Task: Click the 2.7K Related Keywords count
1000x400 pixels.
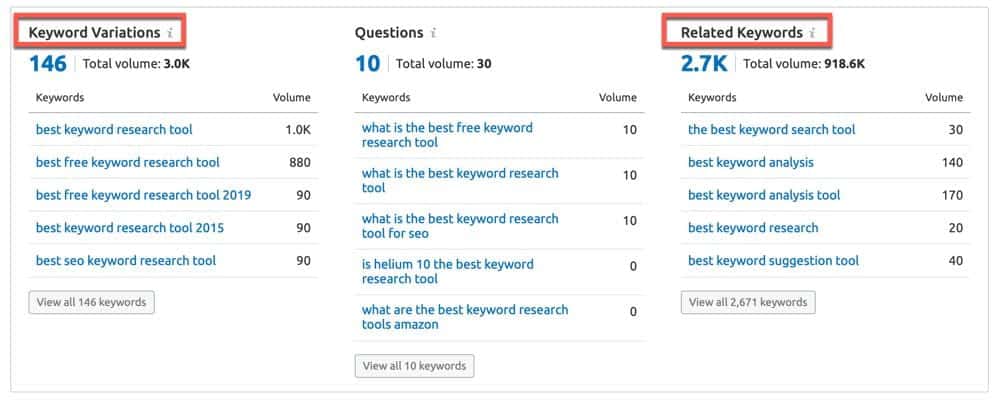Action: point(704,64)
